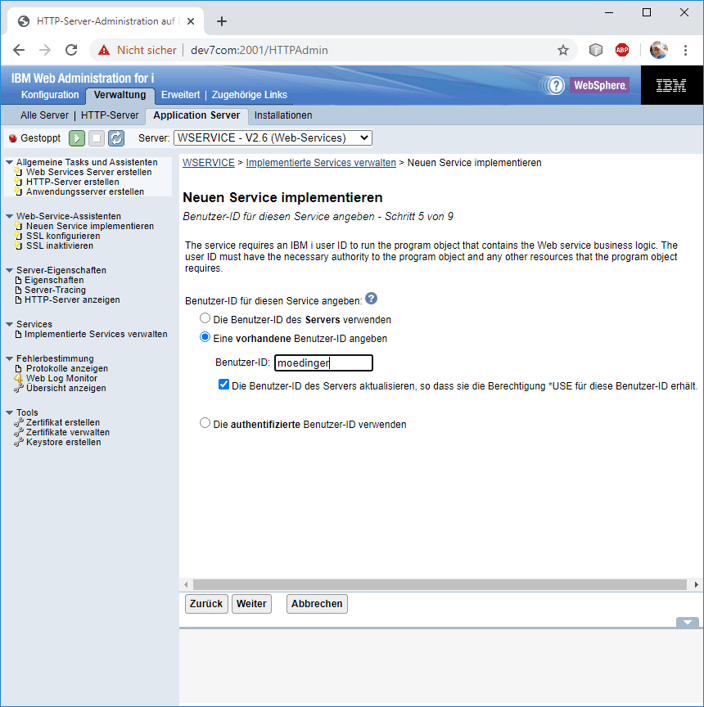
Task: Open the Installationen subtab
Action: (283, 115)
